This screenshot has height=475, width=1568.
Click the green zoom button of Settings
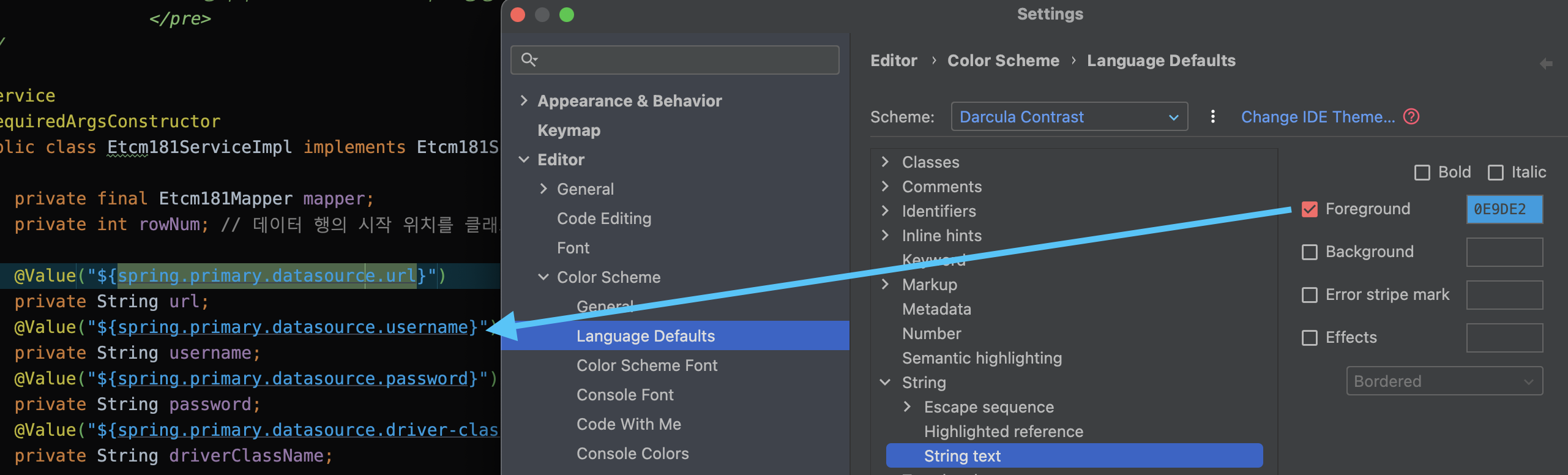click(567, 14)
